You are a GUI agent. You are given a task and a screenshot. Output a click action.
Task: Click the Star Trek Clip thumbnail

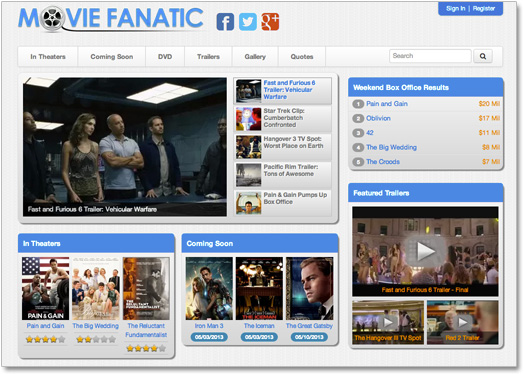(248, 119)
